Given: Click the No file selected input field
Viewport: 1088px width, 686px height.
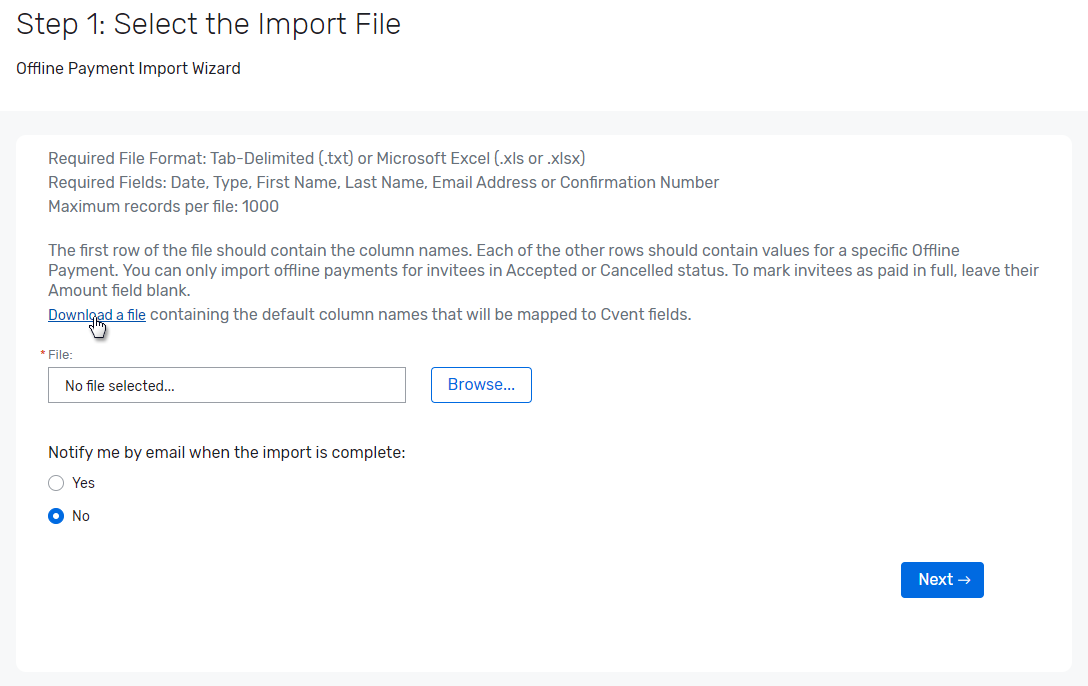Looking at the screenshot, I should pos(226,385).
